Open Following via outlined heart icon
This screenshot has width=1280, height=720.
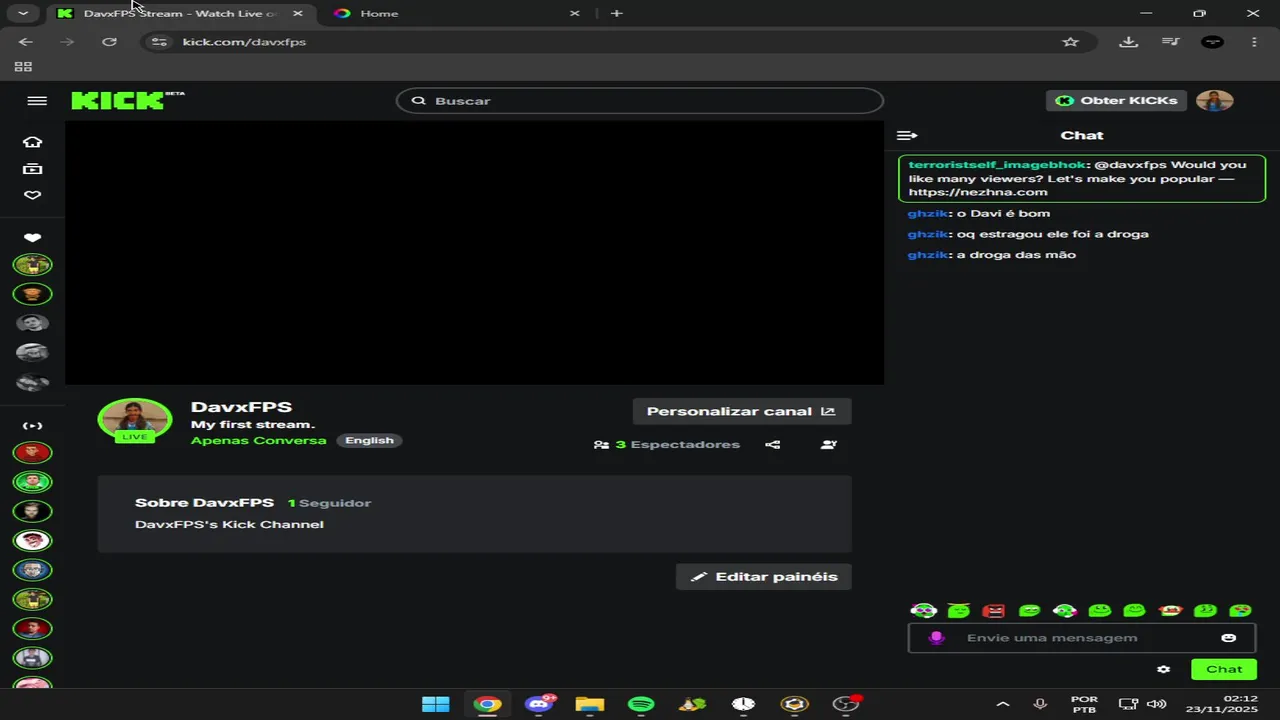[33, 195]
